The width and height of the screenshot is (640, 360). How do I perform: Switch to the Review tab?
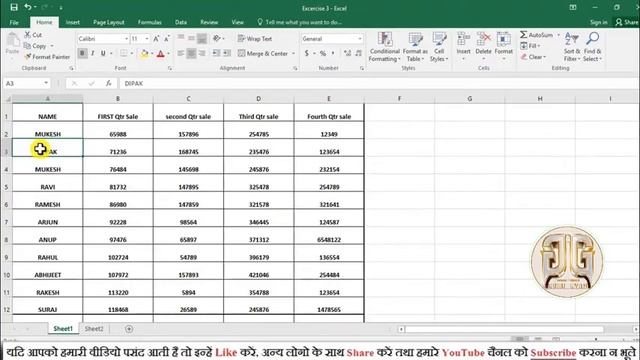[209, 22]
